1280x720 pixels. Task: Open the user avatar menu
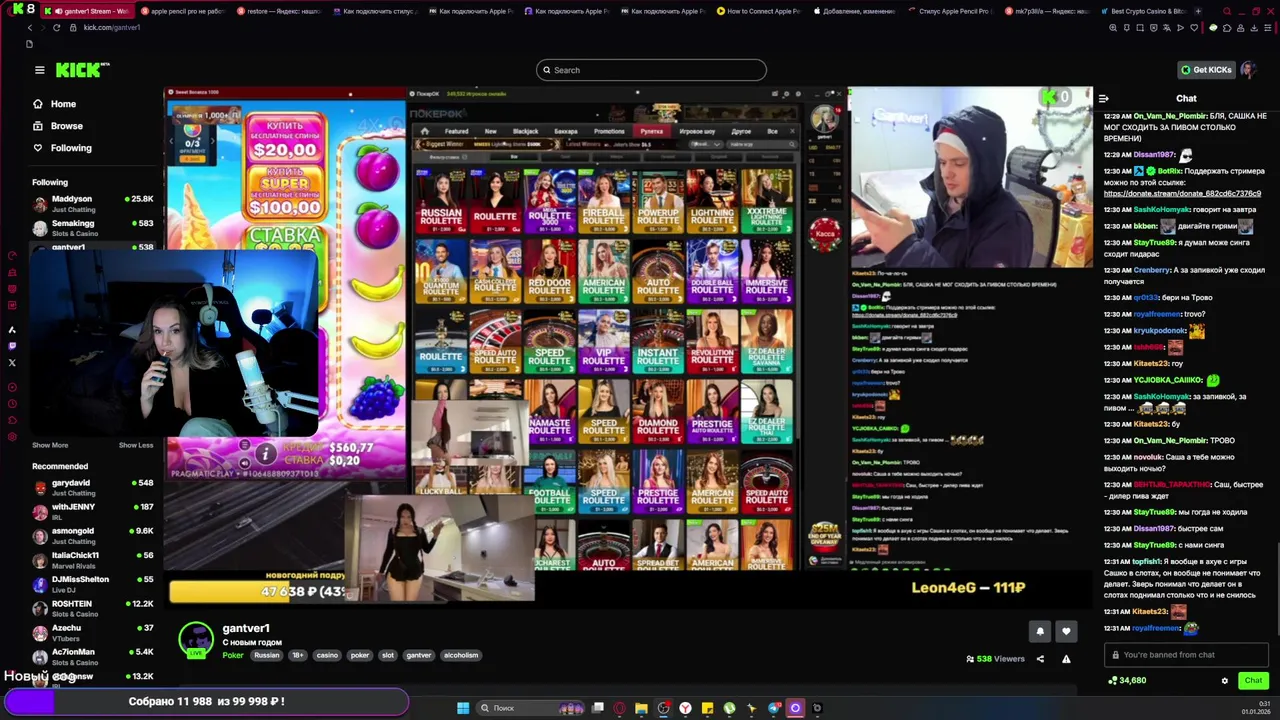pyautogui.click(x=1248, y=70)
